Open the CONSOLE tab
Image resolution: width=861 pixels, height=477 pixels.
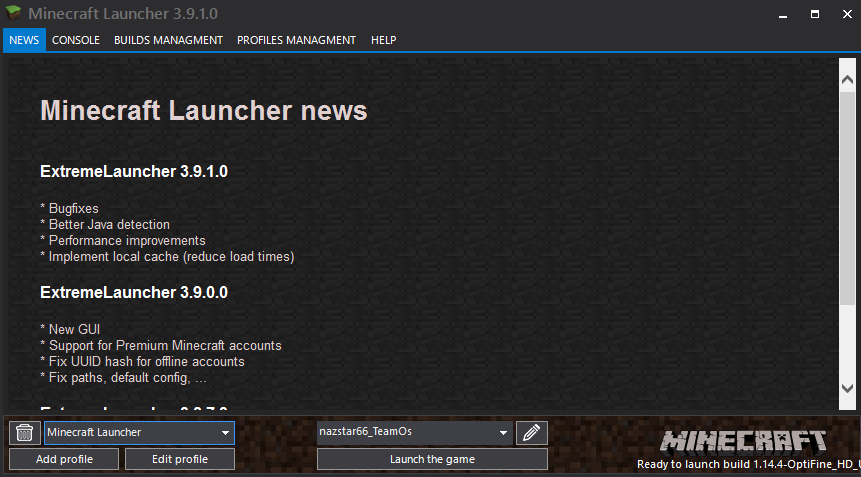click(x=76, y=40)
